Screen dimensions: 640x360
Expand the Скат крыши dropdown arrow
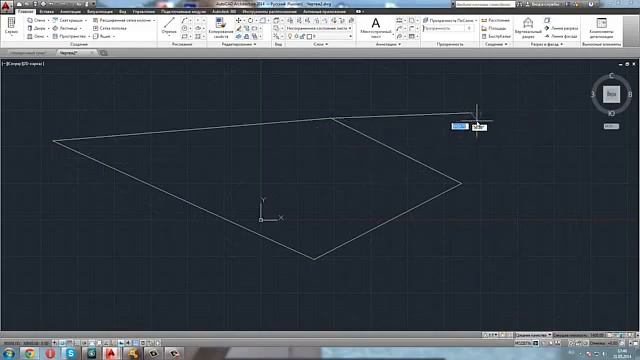point(86,20)
